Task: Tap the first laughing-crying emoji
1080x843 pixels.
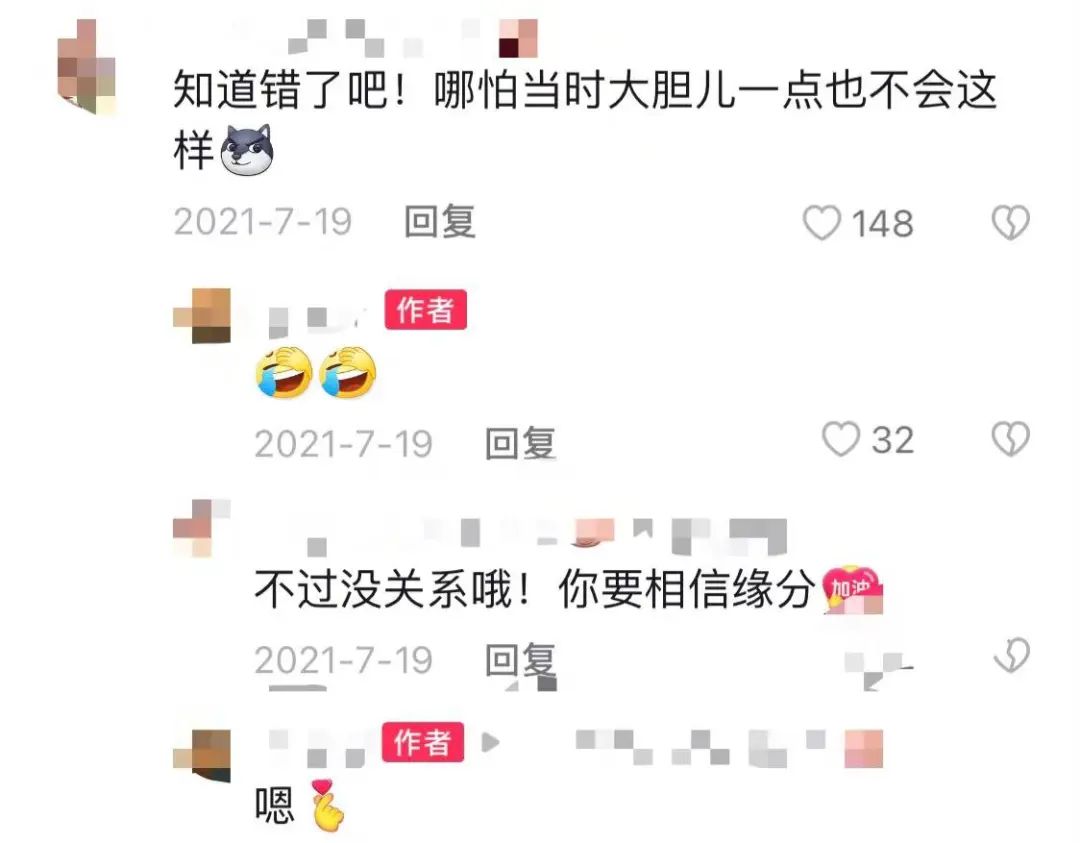Action: click(x=284, y=373)
